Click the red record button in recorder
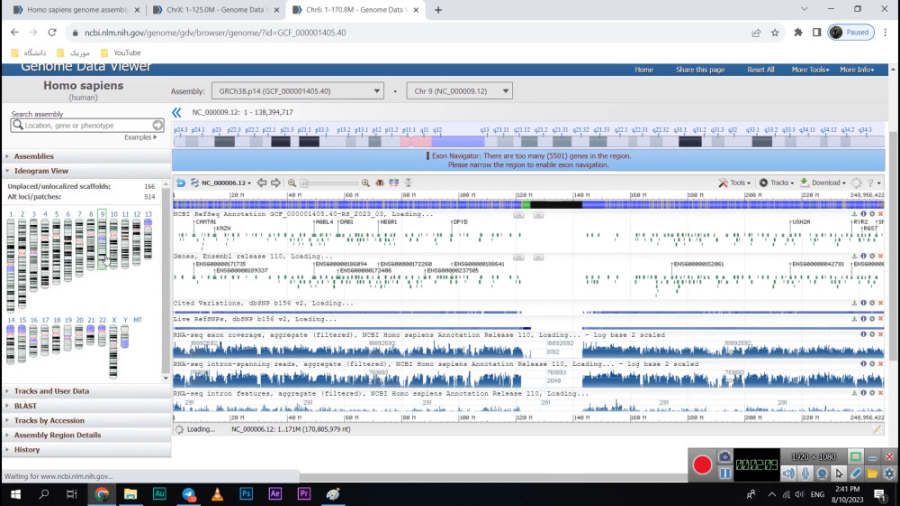Image resolution: width=900 pixels, height=506 pixels. coord(702,465)
